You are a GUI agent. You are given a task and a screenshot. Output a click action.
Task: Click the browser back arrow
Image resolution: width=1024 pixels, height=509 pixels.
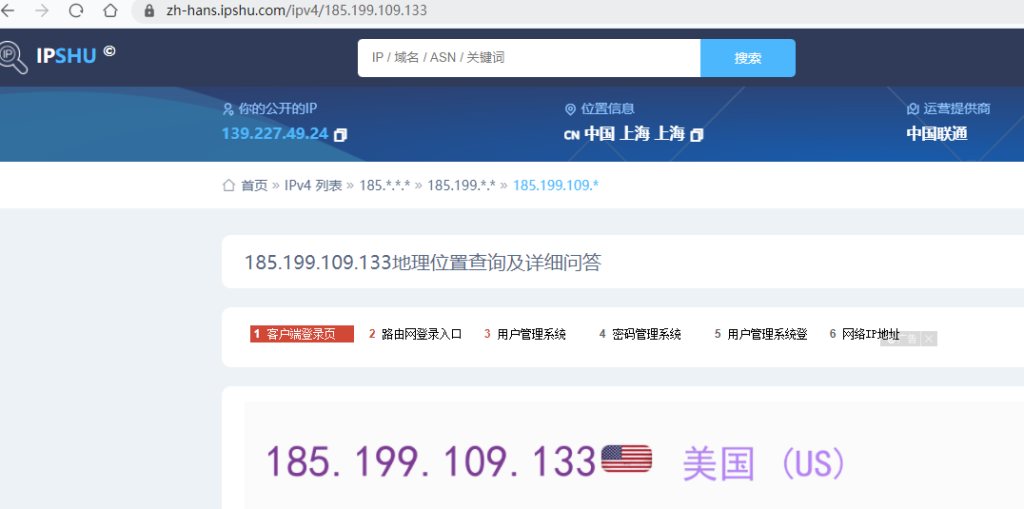[9, 11]
